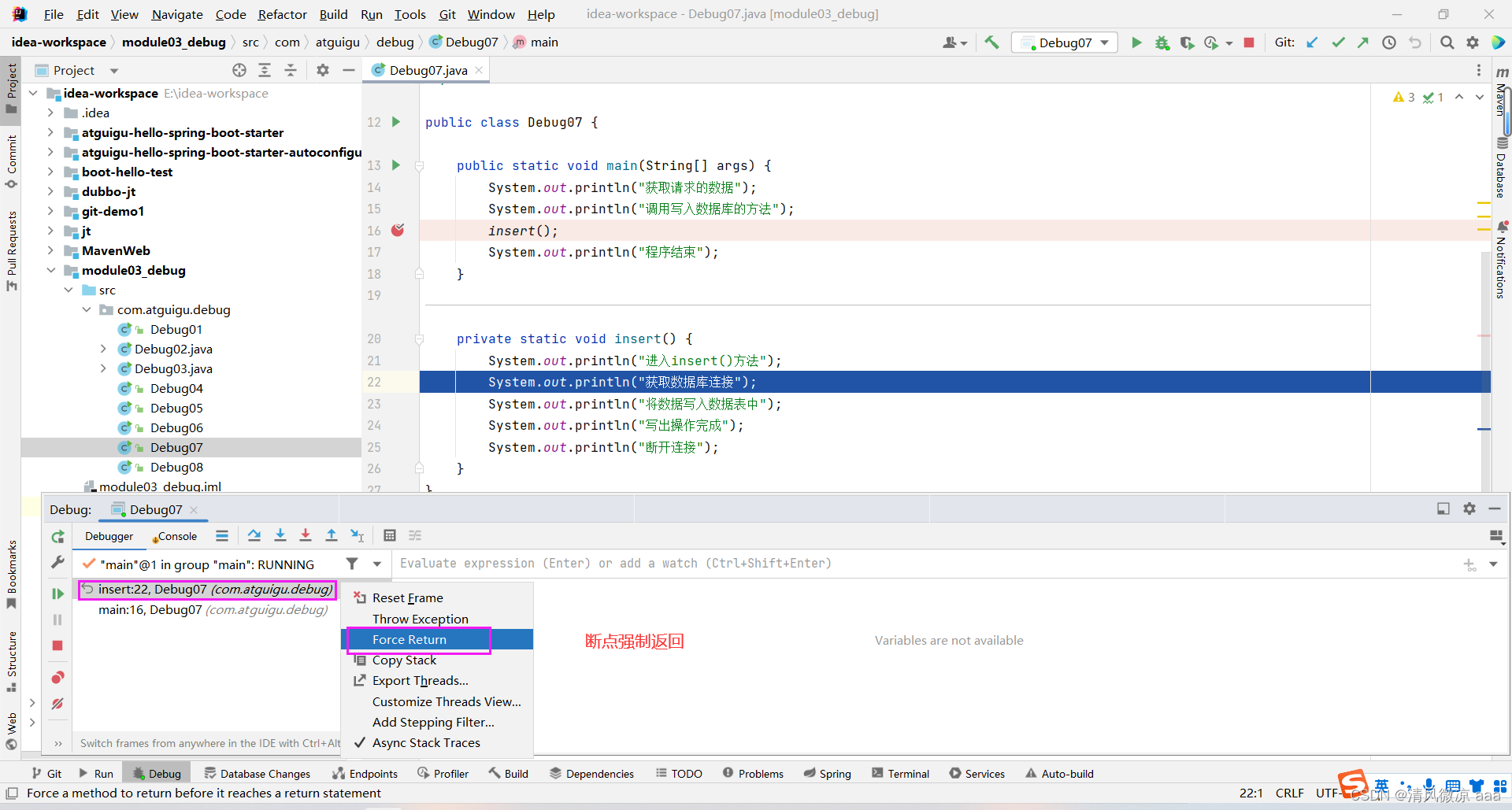
Task: Open Debug07 run configuration dropdown
Action: click(x=1065, y=43)
